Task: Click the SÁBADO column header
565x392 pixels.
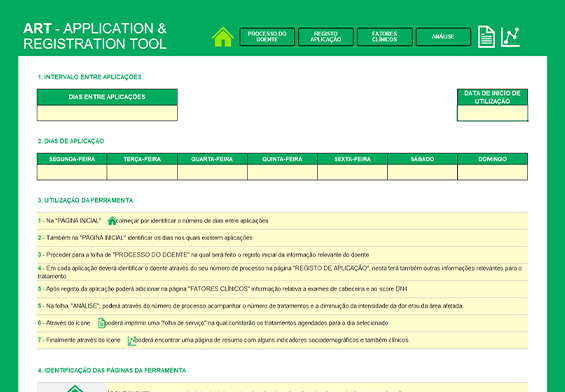Action: click(x=422, y=159)
